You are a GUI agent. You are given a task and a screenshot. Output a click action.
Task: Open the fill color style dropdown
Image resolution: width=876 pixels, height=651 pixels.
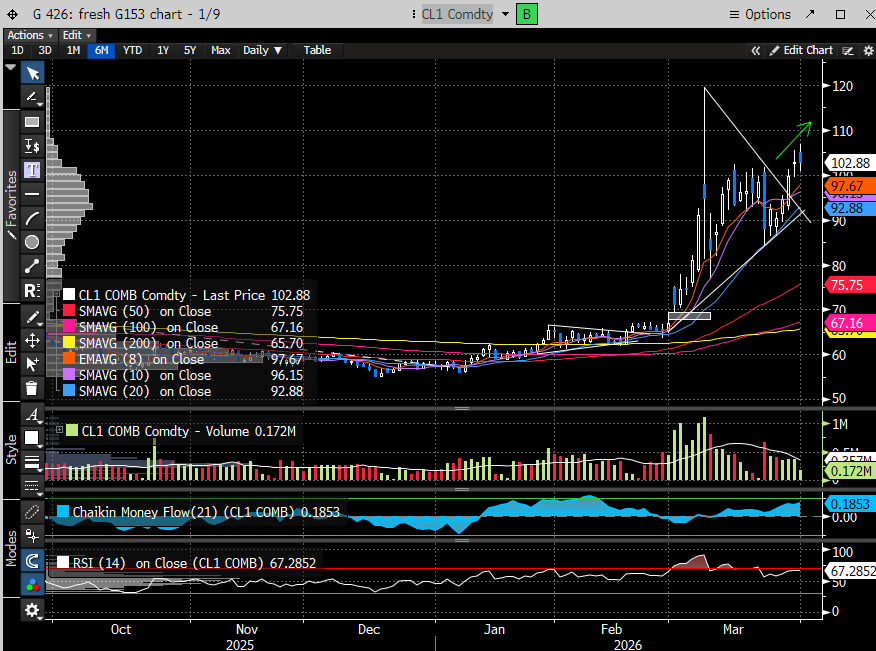[x=32, y=438]
